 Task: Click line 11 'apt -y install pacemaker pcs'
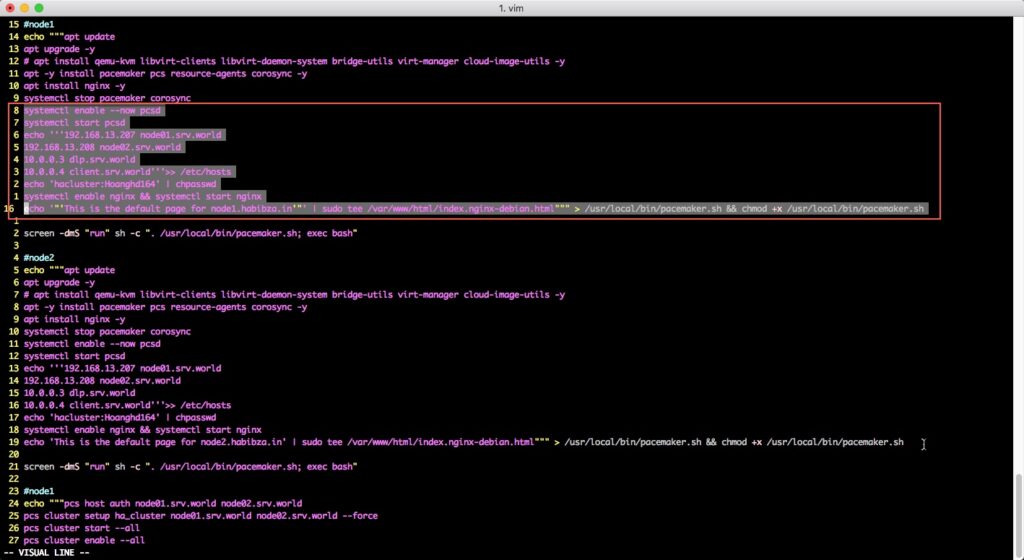166,74
